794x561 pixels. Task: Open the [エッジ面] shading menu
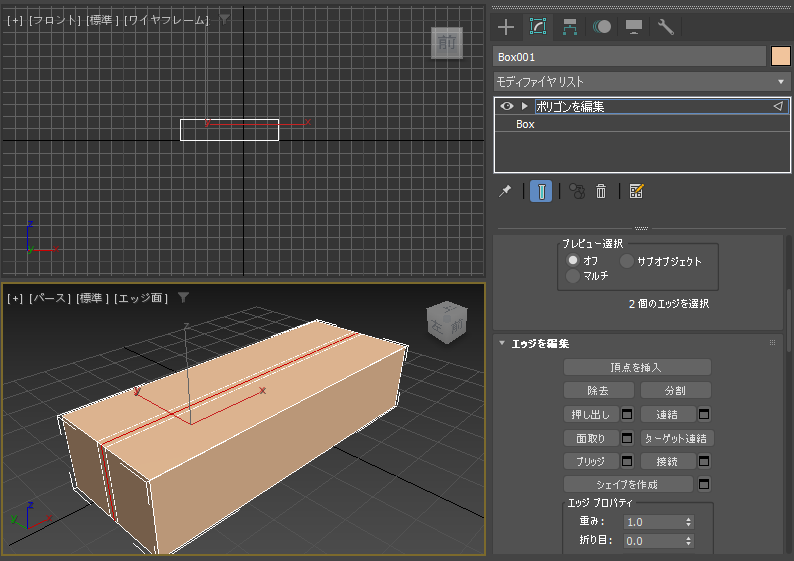click(141, 298)
